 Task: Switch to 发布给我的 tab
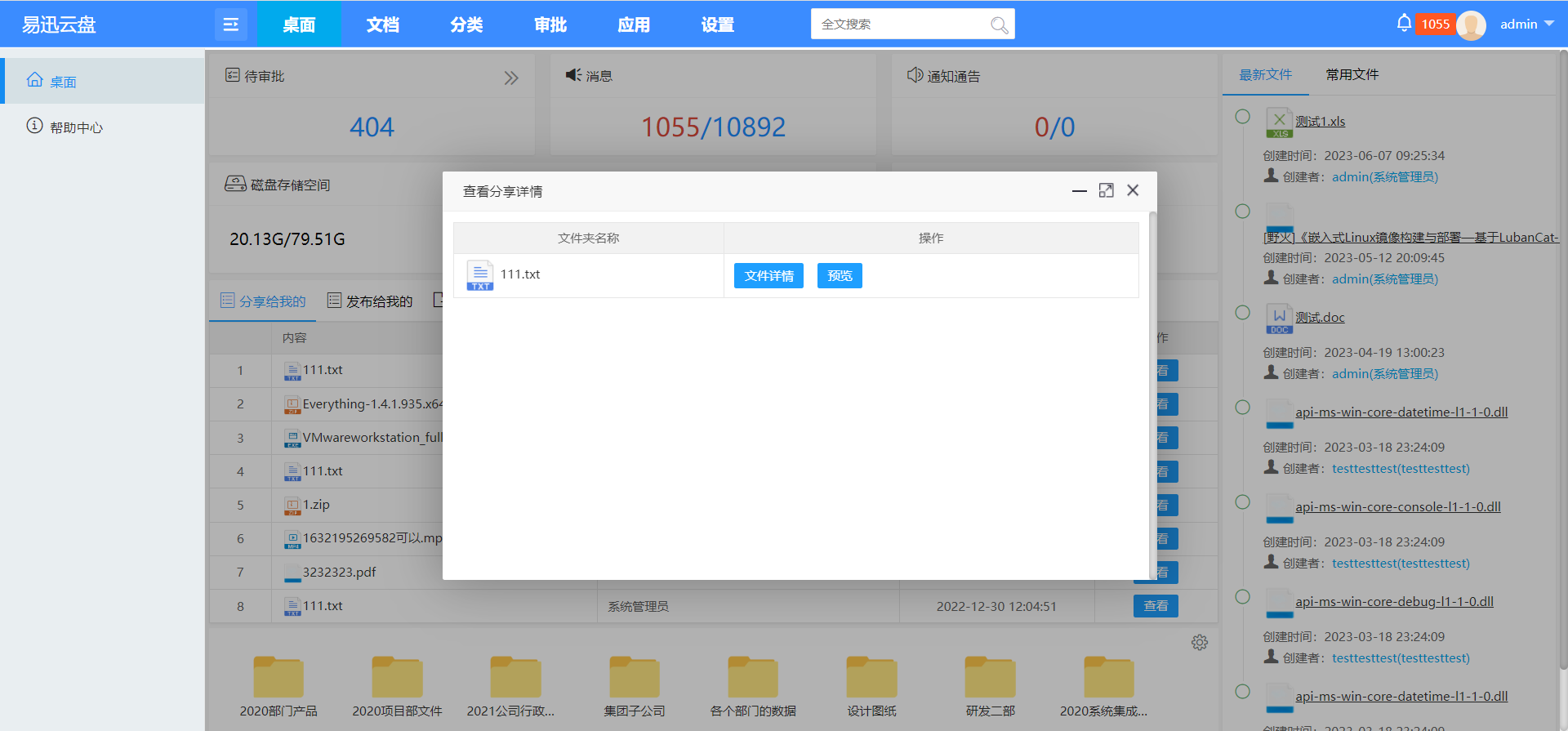coord(370,301)
